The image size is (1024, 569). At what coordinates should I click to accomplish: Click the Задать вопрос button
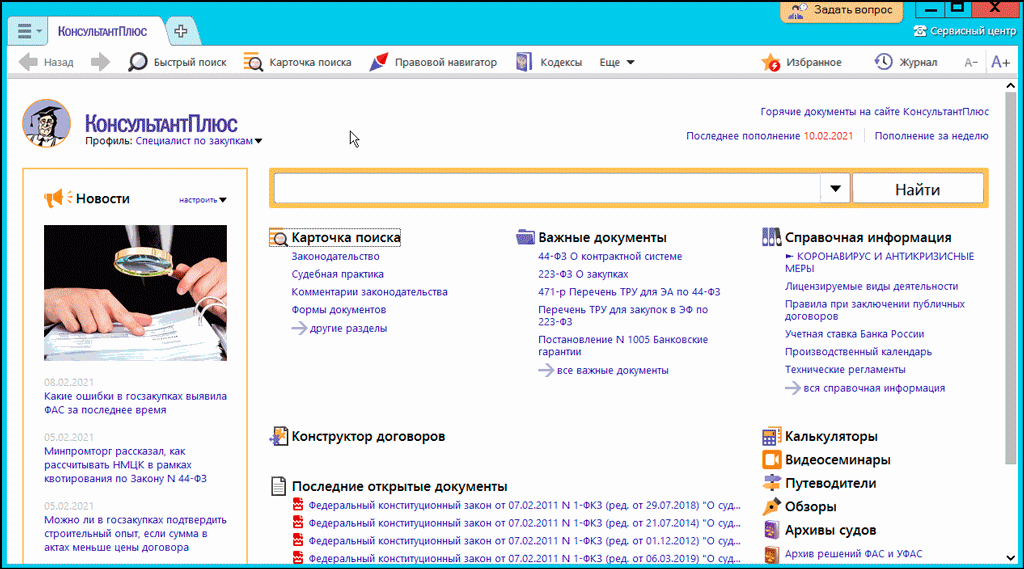tap(841, 10)
